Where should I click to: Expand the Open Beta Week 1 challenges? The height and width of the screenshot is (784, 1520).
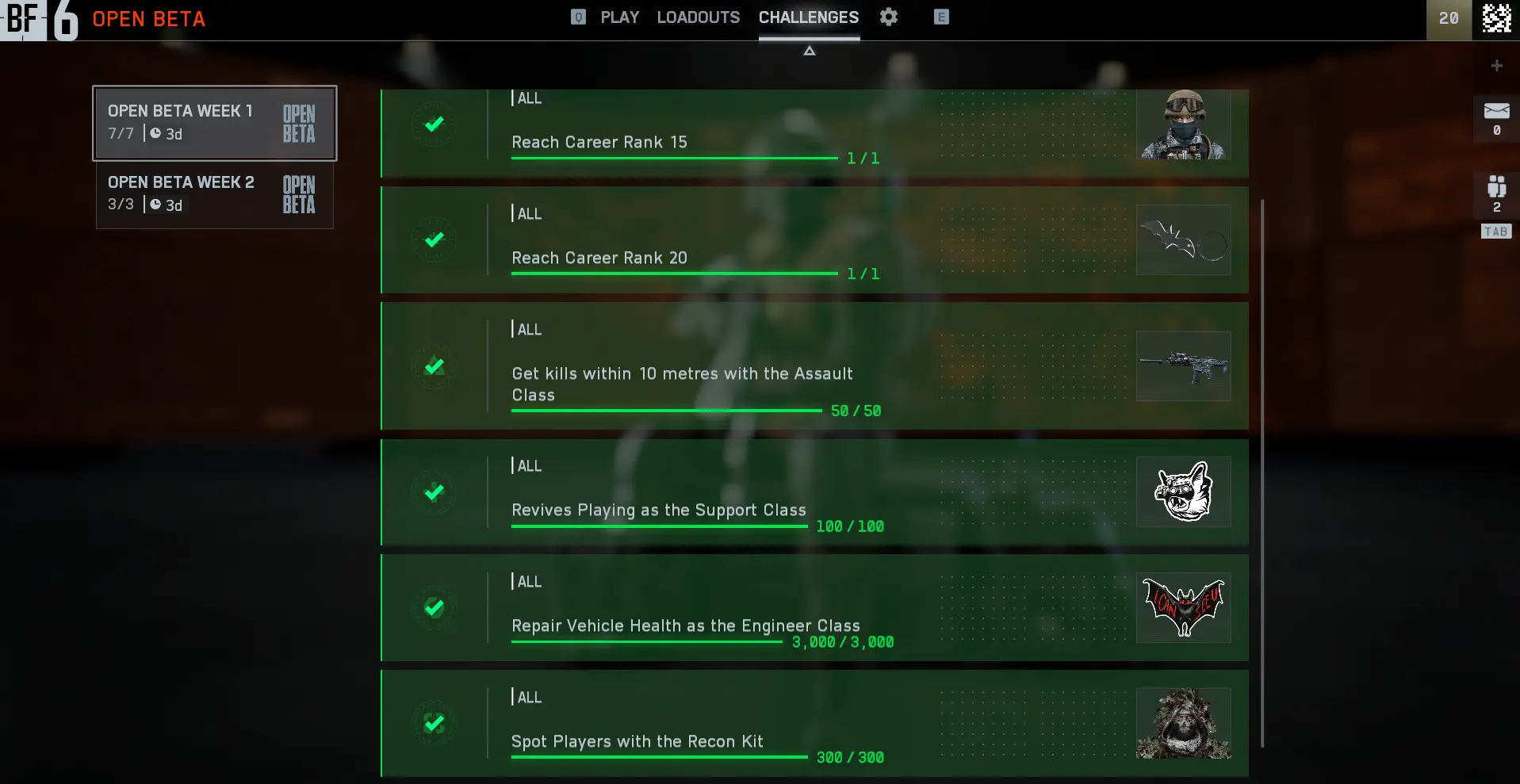pos(215,123)
